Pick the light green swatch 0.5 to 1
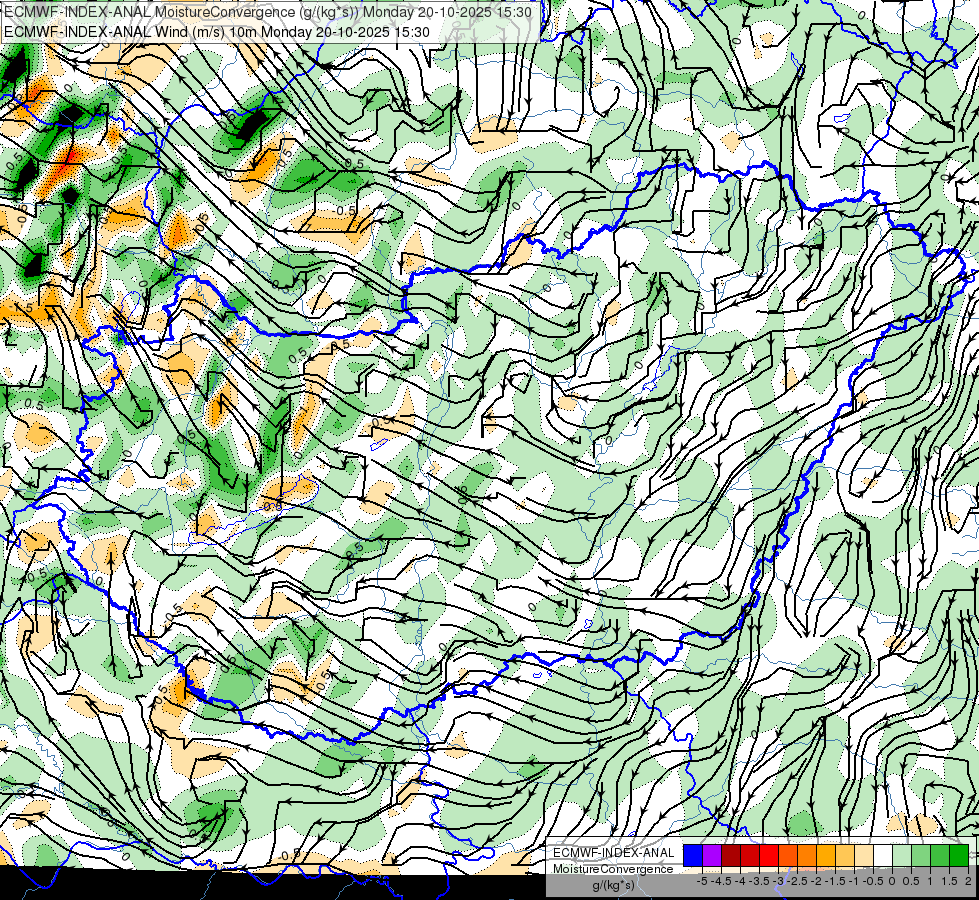 [921, 855]
